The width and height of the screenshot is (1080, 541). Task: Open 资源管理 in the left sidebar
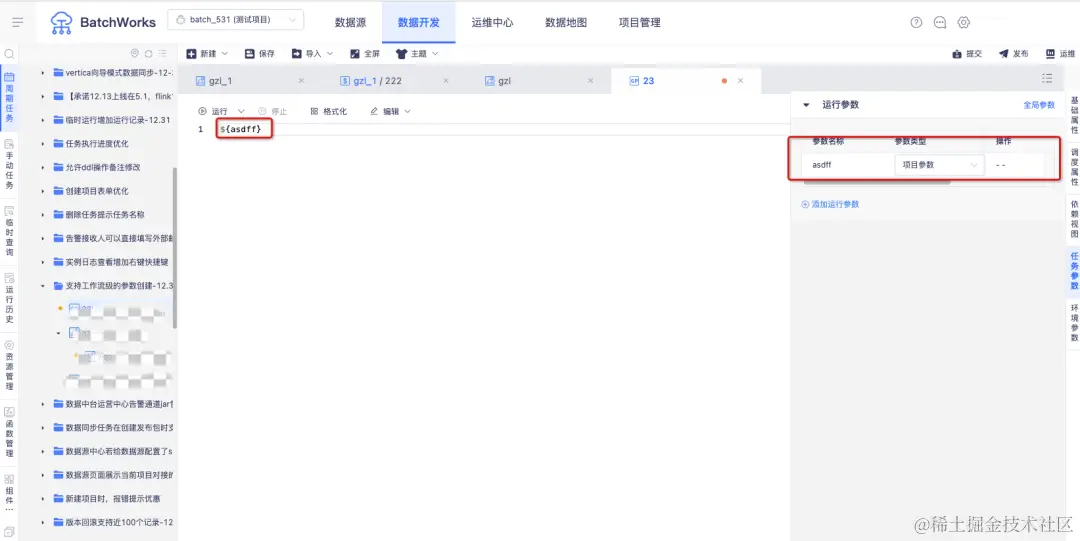[x=10, y=365]
